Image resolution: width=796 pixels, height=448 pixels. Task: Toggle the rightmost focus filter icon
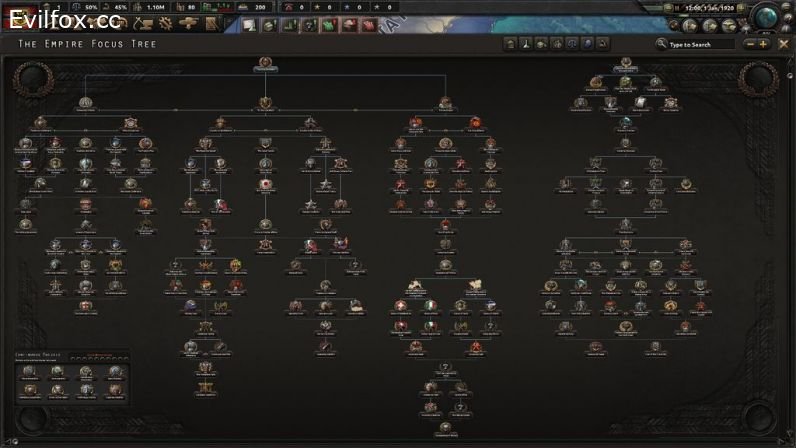[x=603, y=44]
